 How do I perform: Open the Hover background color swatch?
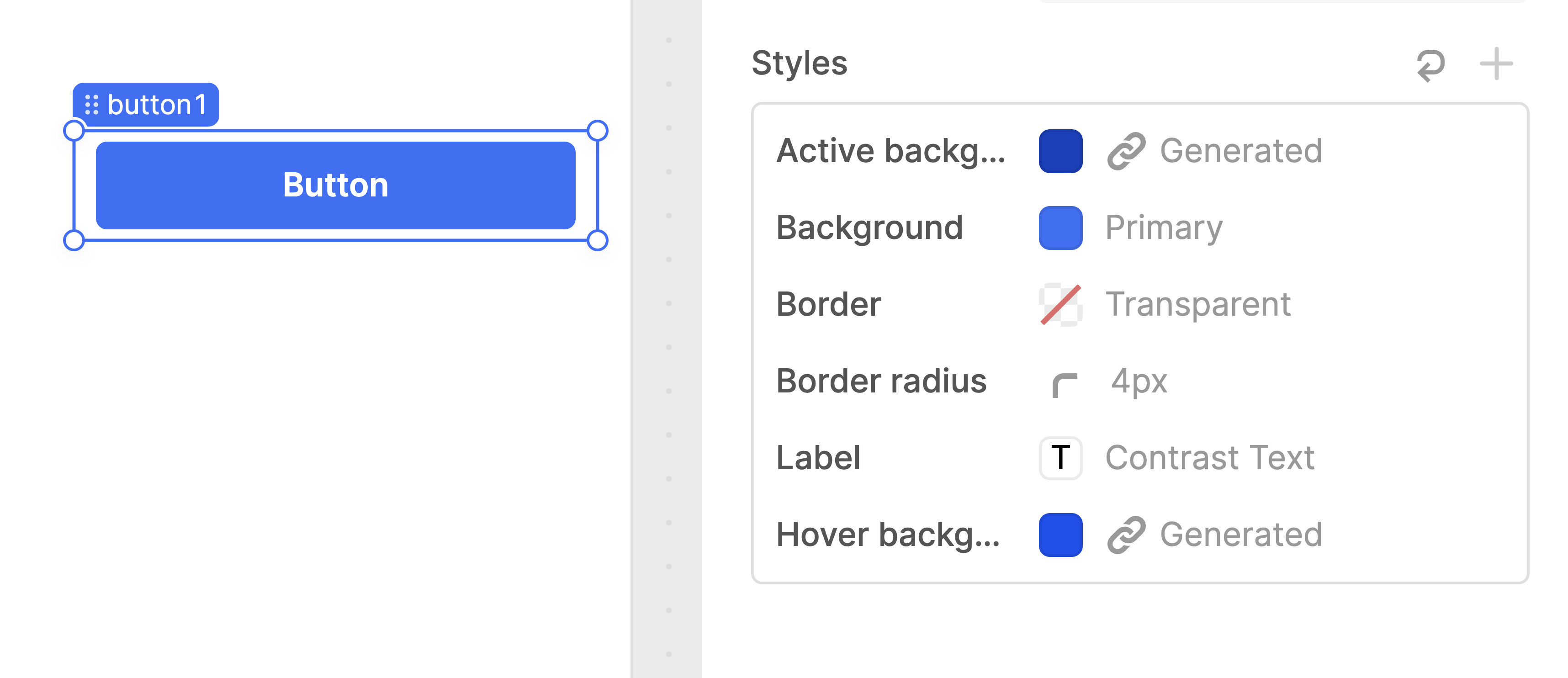[x=1060, y=535]
